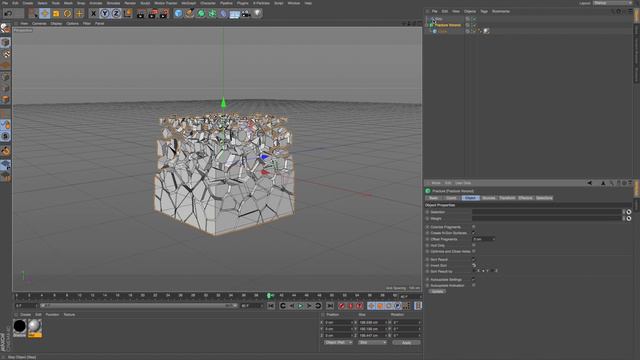This screenshot has height=360, width=640.
Task: Add a Camera object
Action: (x=246, y=13)
